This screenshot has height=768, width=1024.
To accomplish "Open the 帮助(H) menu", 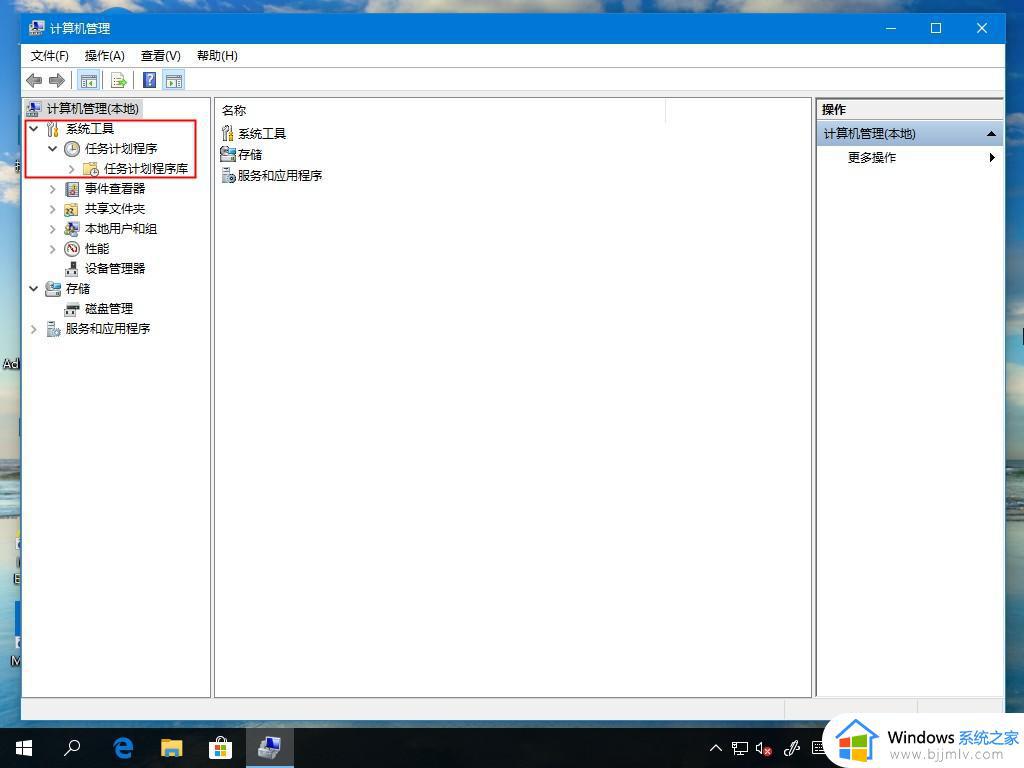I will tap(217, 56).
